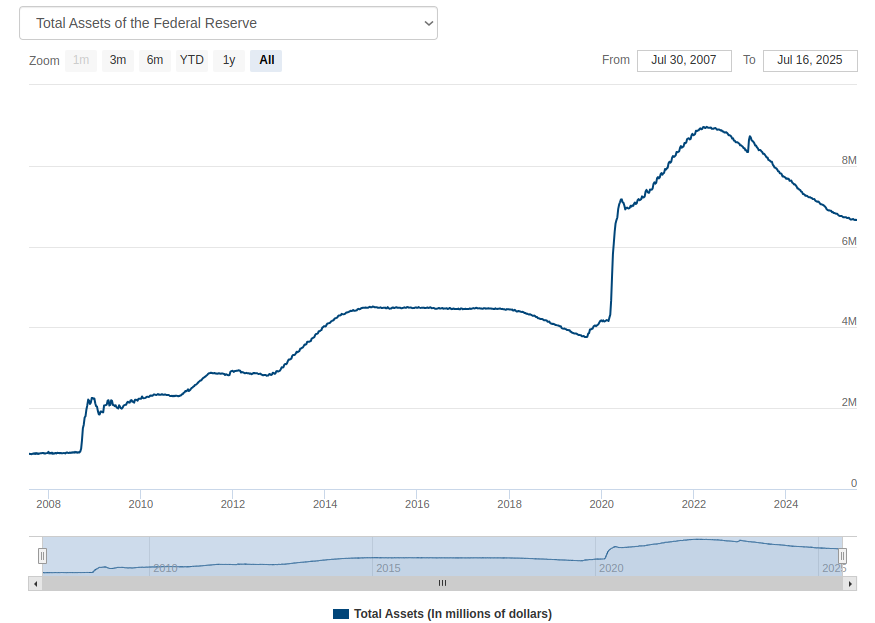Click the 8M y-axis label
Viewport: 875px width, 623px height.
pyautogui.click(x=849, y=160)
